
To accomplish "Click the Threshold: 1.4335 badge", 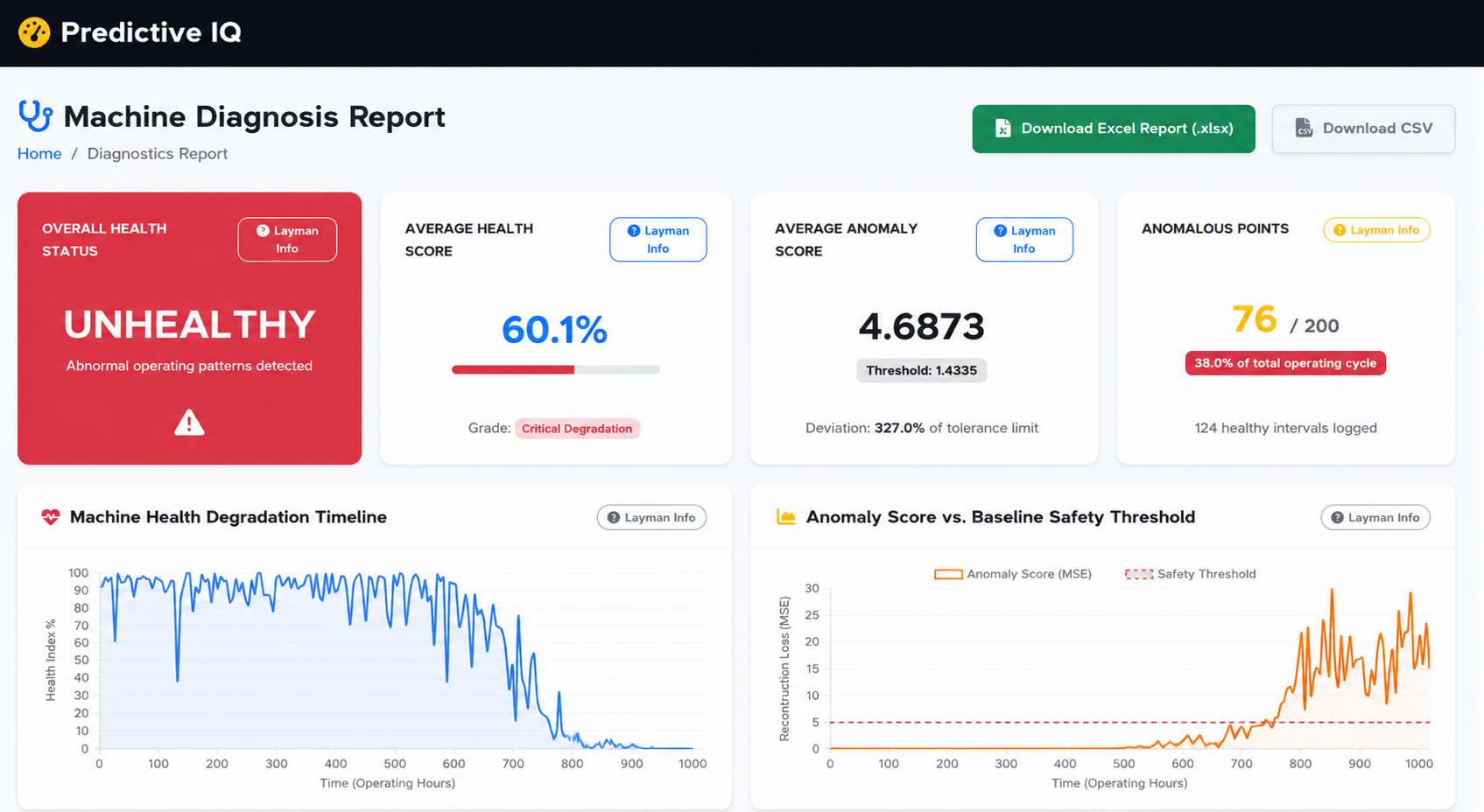I will 921,370.
